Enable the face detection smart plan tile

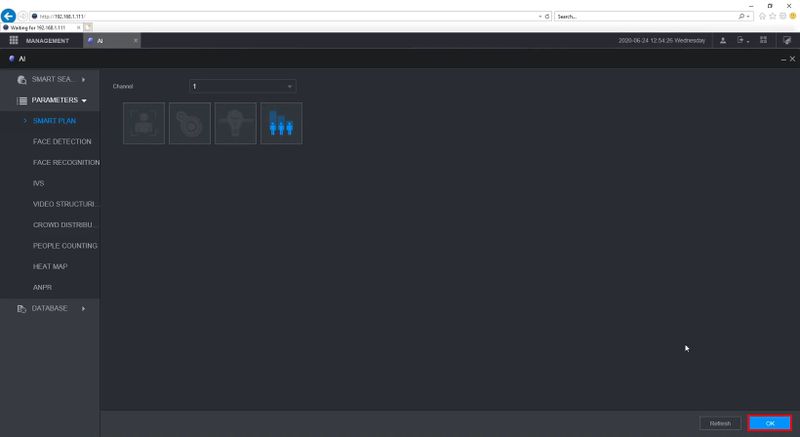point(144,123)
